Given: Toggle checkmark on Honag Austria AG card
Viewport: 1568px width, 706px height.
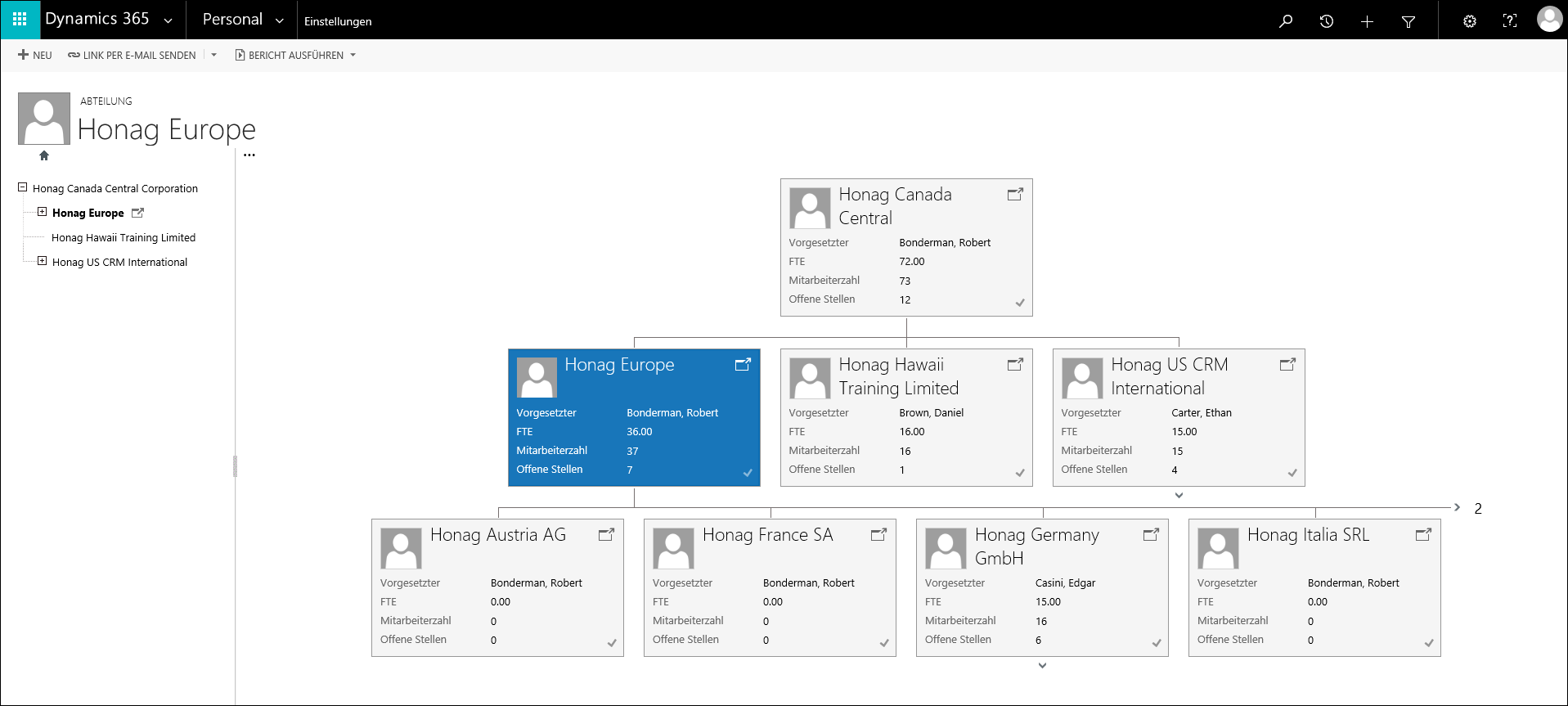Looking at the screenshot, I should point(612,643).
